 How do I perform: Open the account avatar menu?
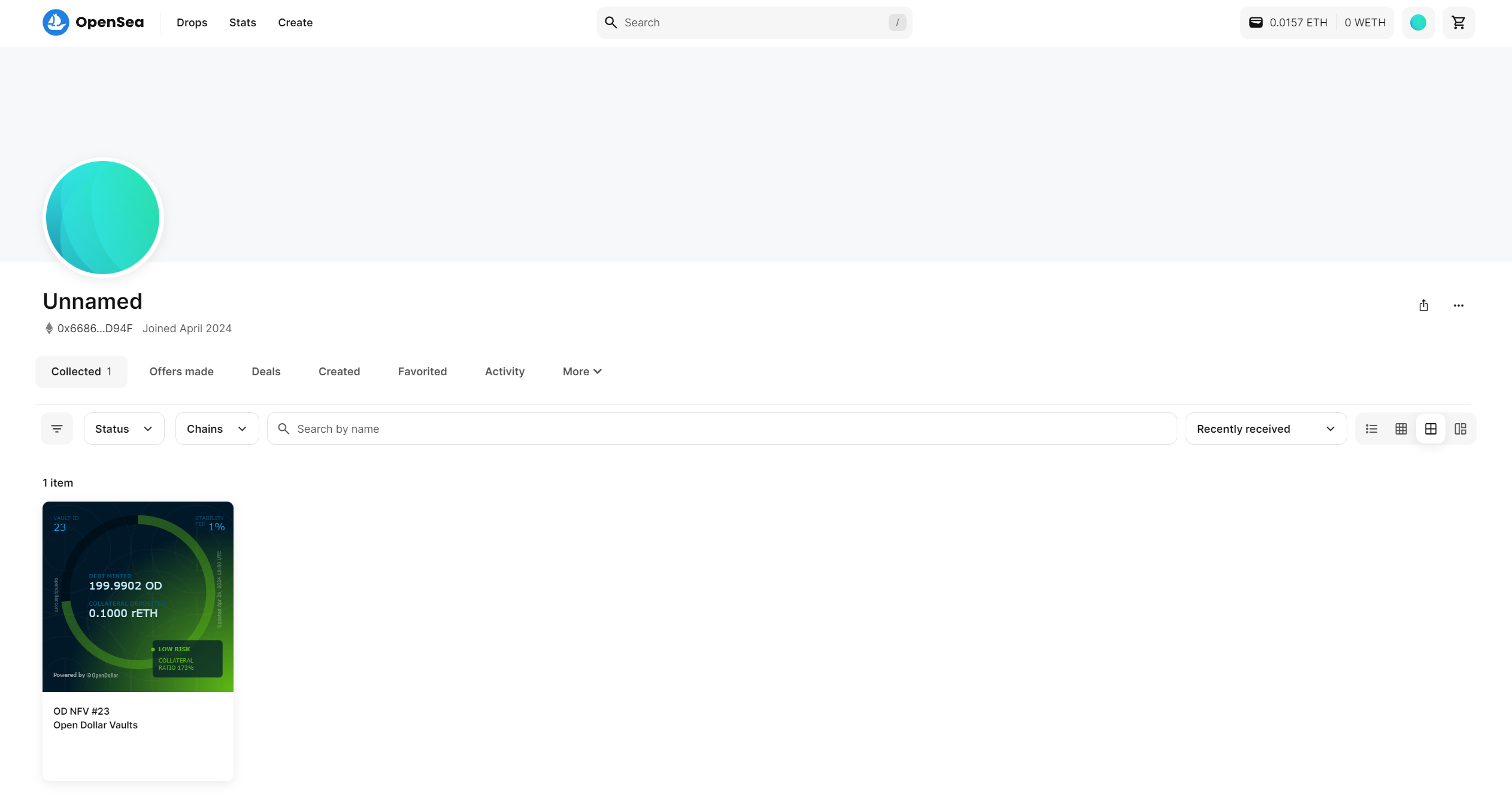1418,23
